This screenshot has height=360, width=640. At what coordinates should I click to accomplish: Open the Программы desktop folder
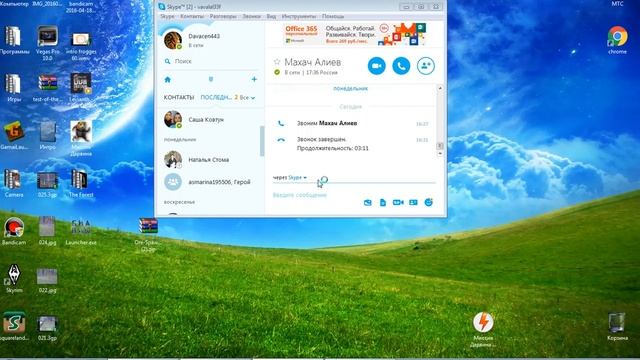click(x=14, y=40)
